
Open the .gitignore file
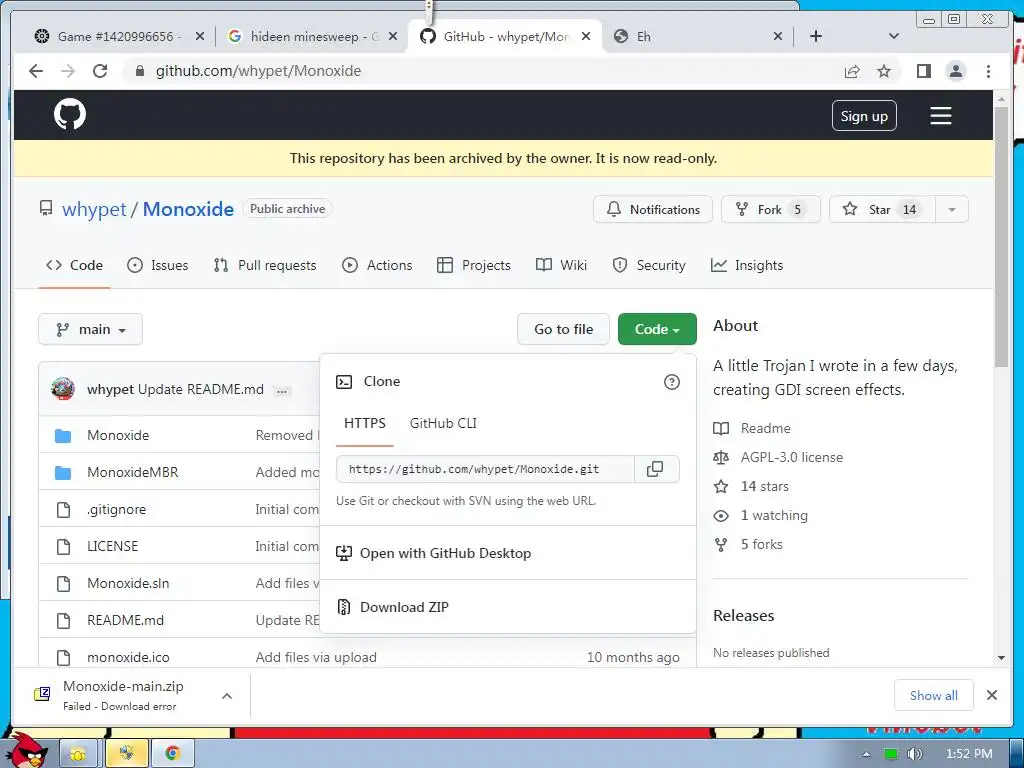coord(116,509)
